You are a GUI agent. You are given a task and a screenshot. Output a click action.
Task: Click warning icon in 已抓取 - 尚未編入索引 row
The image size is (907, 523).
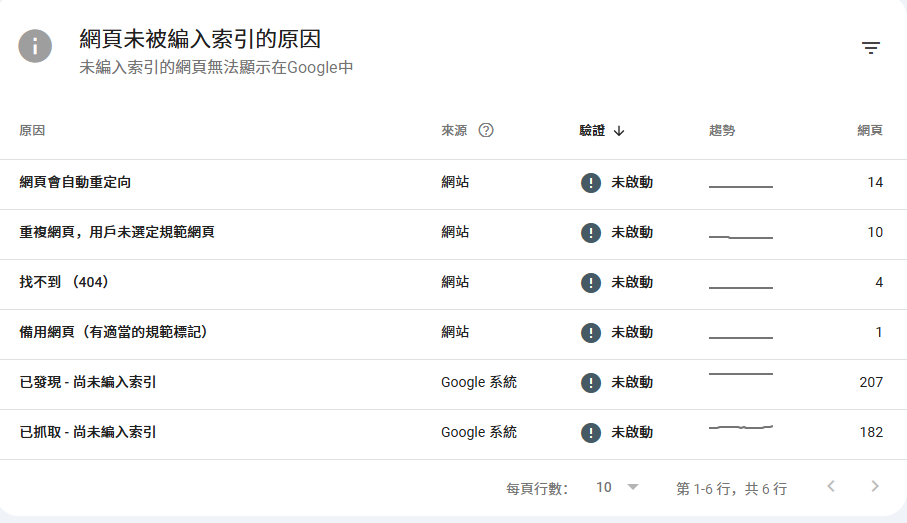[591, 432]
